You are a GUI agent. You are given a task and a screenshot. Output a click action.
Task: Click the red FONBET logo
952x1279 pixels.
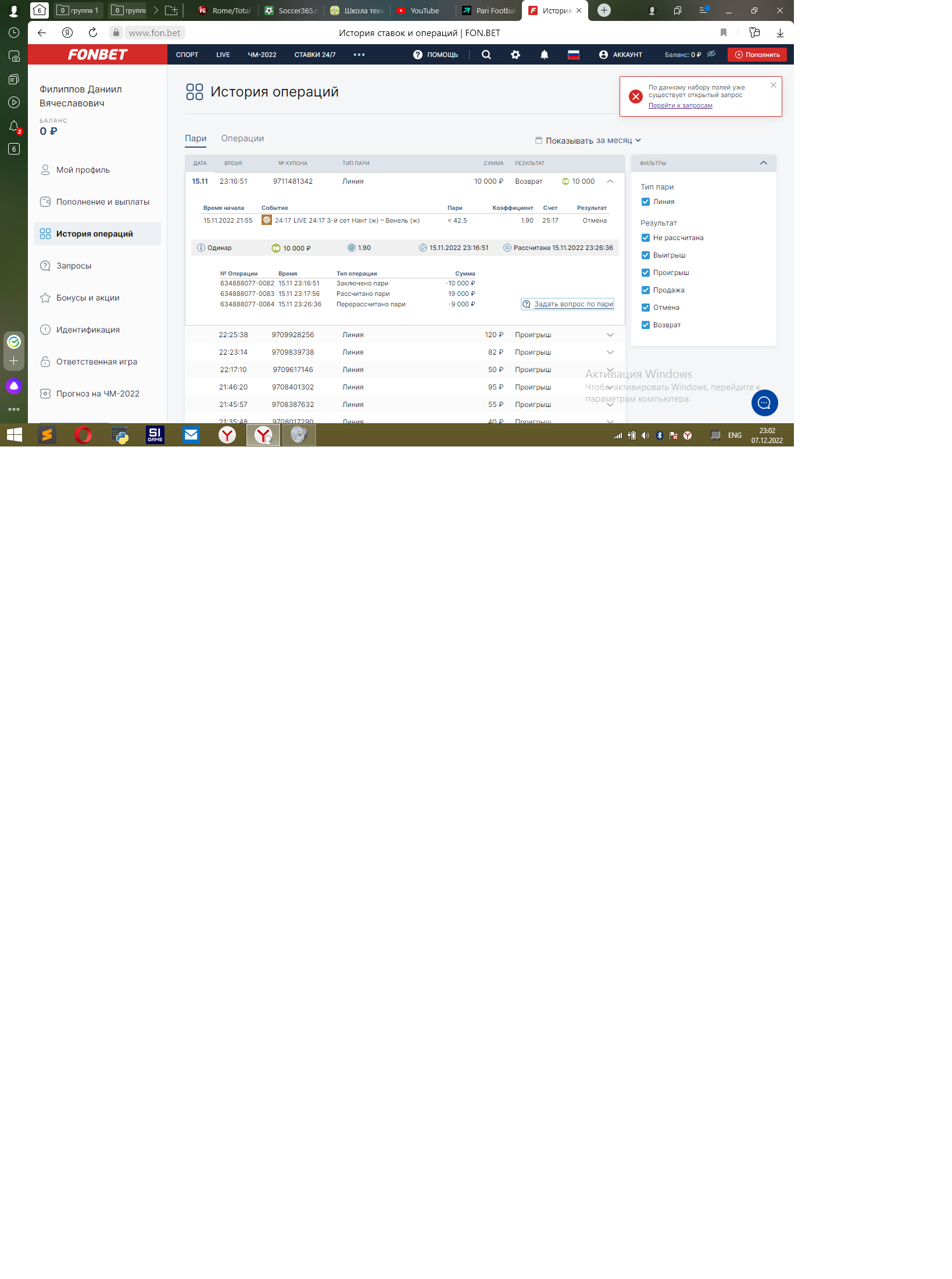point(98,55)
